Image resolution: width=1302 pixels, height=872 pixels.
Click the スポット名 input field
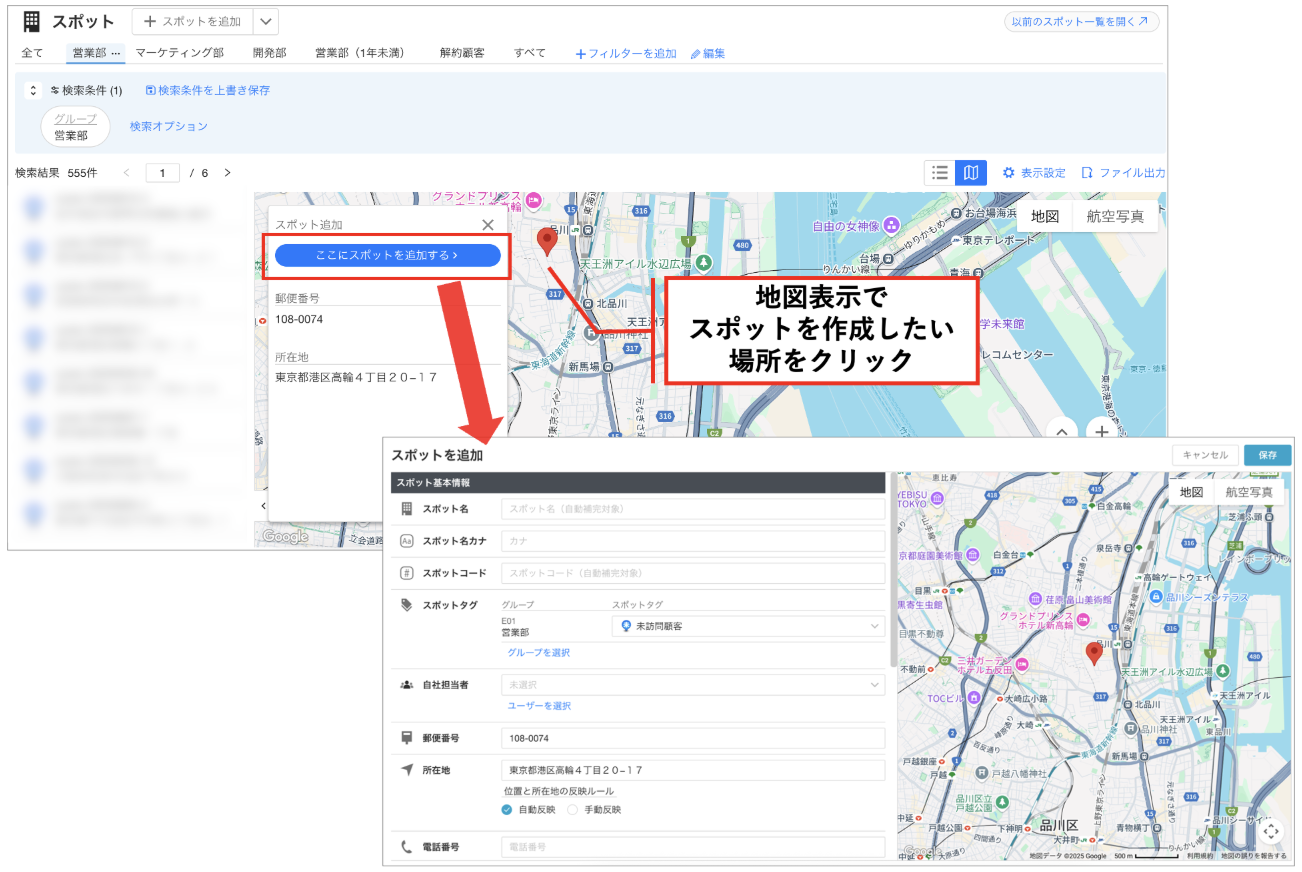tap(693, 509)
